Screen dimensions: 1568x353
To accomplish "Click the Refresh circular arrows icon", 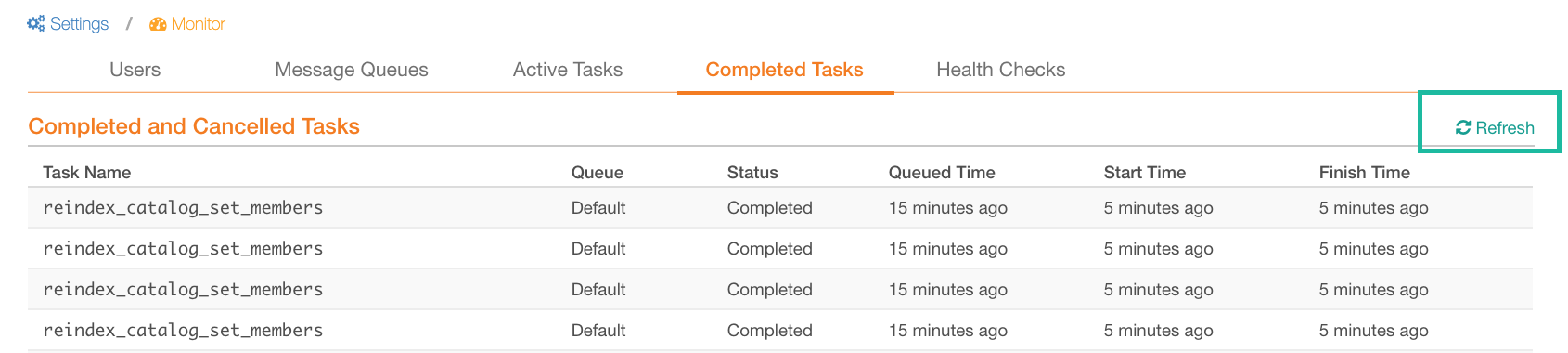I will coord(1463,128).
